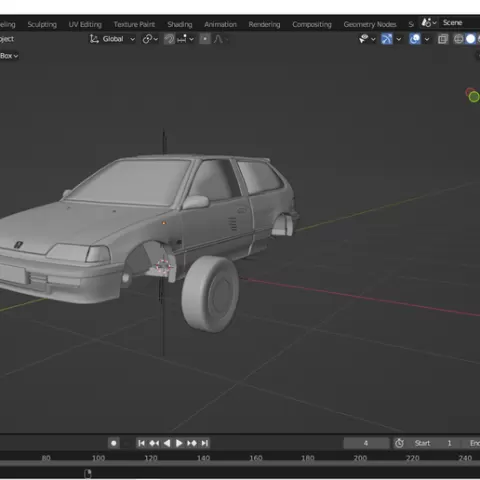This screenshot has width=480, height=480.
Task: Toggle the snap magnet icon
Action: pyautogui.click(x=169, y=39)
